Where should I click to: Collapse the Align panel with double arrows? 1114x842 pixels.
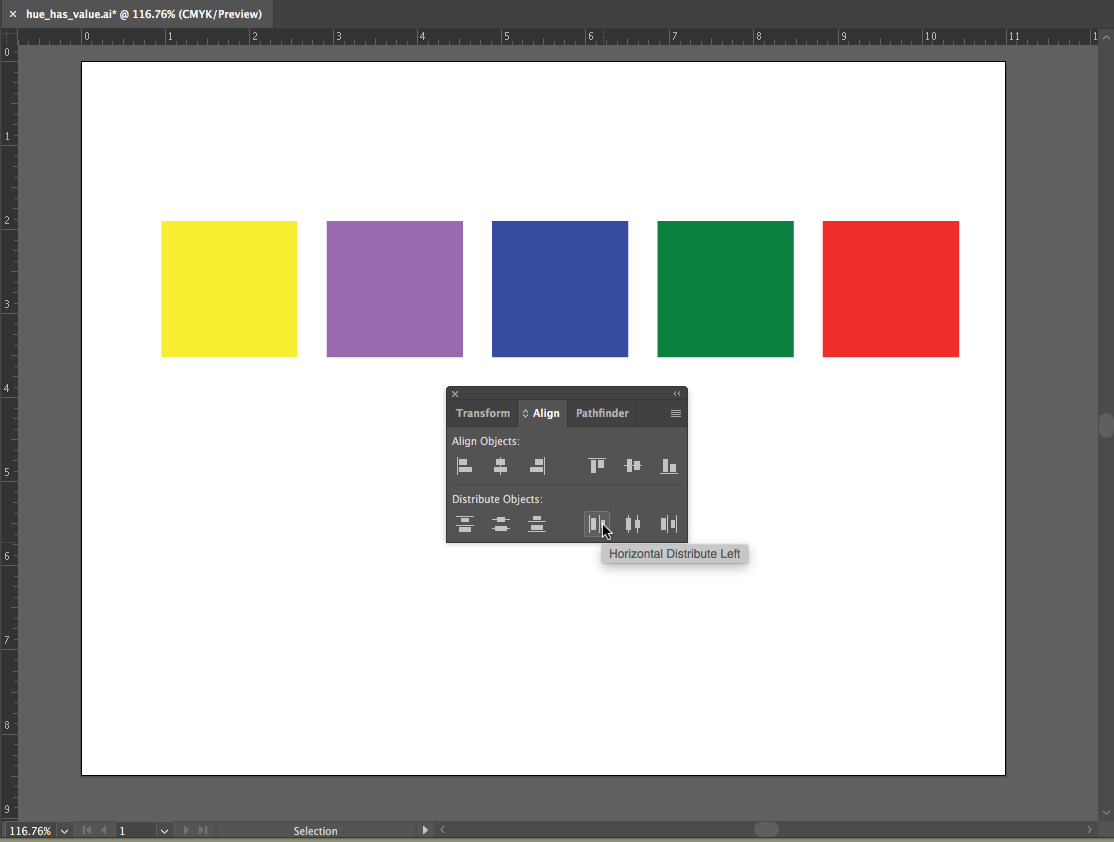pos(677,394)
